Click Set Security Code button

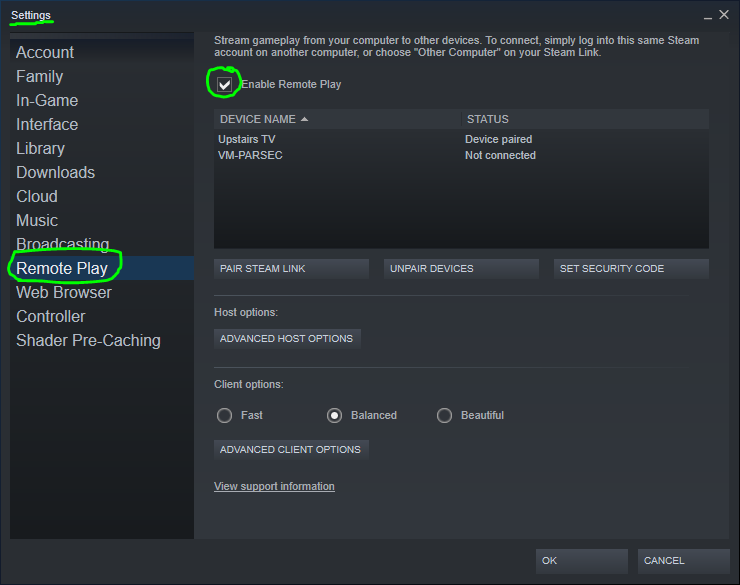tap(631, 268)
